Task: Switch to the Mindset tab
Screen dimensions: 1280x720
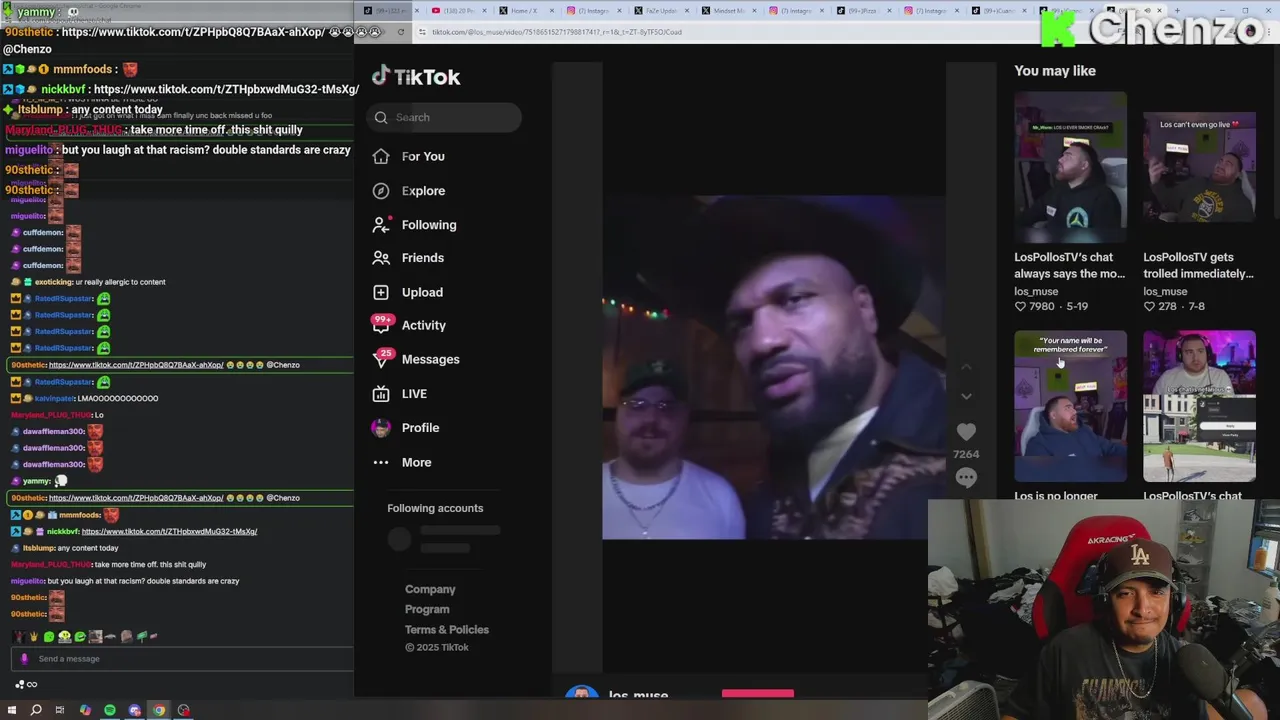Action: point(729,11)
